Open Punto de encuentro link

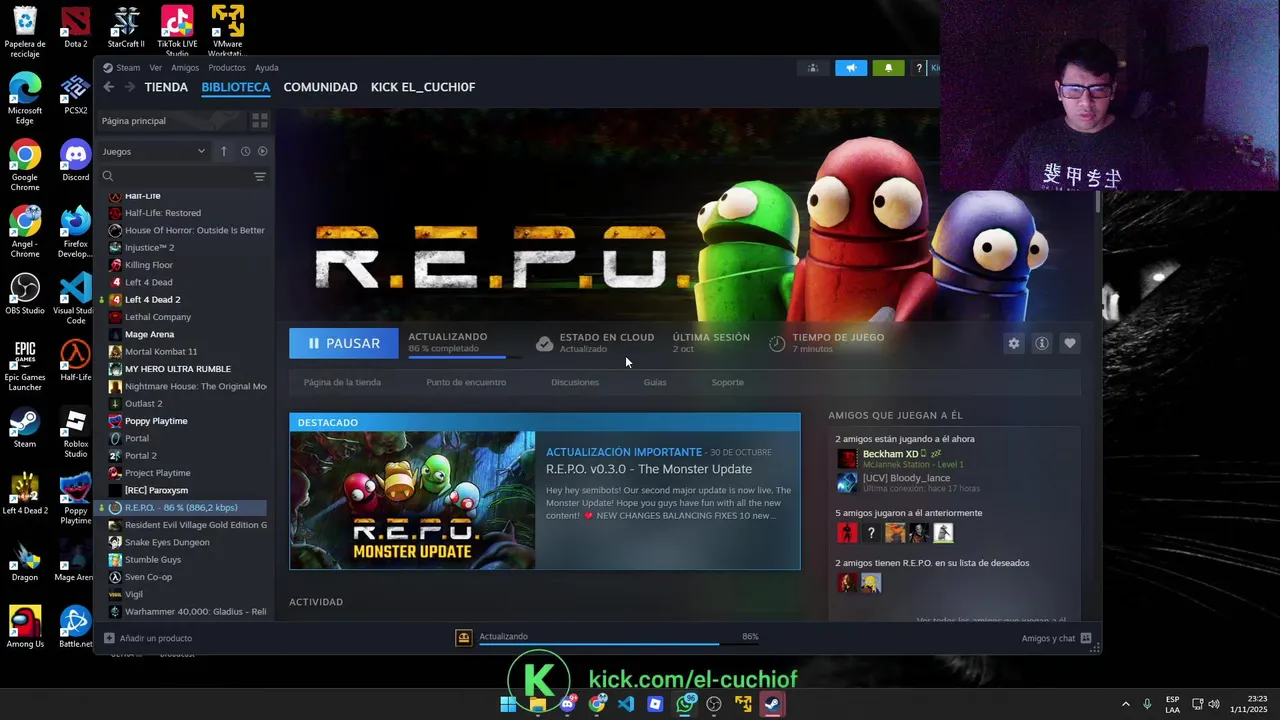pos(466,382)
